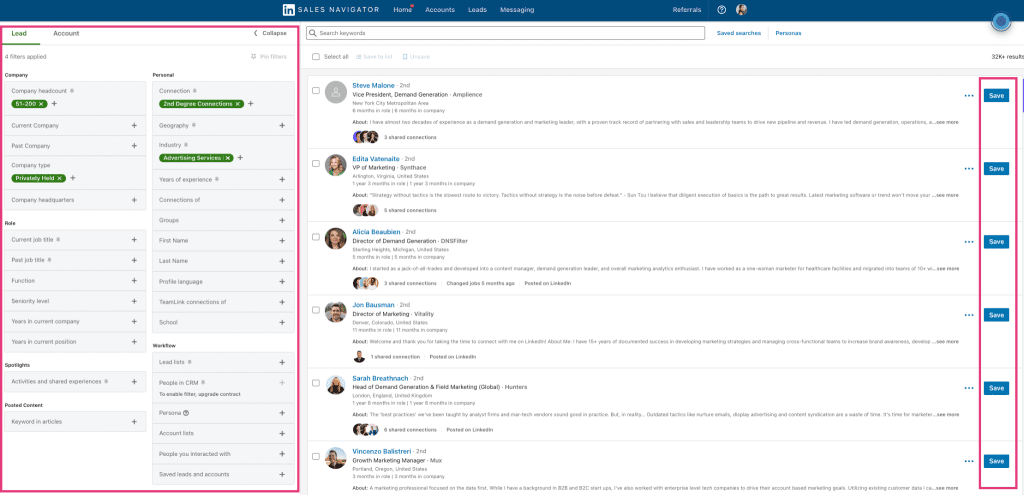Open more options for Jon Bausman
The image size is (1024, 495).
pyautogui.click(x=969, y=315)
